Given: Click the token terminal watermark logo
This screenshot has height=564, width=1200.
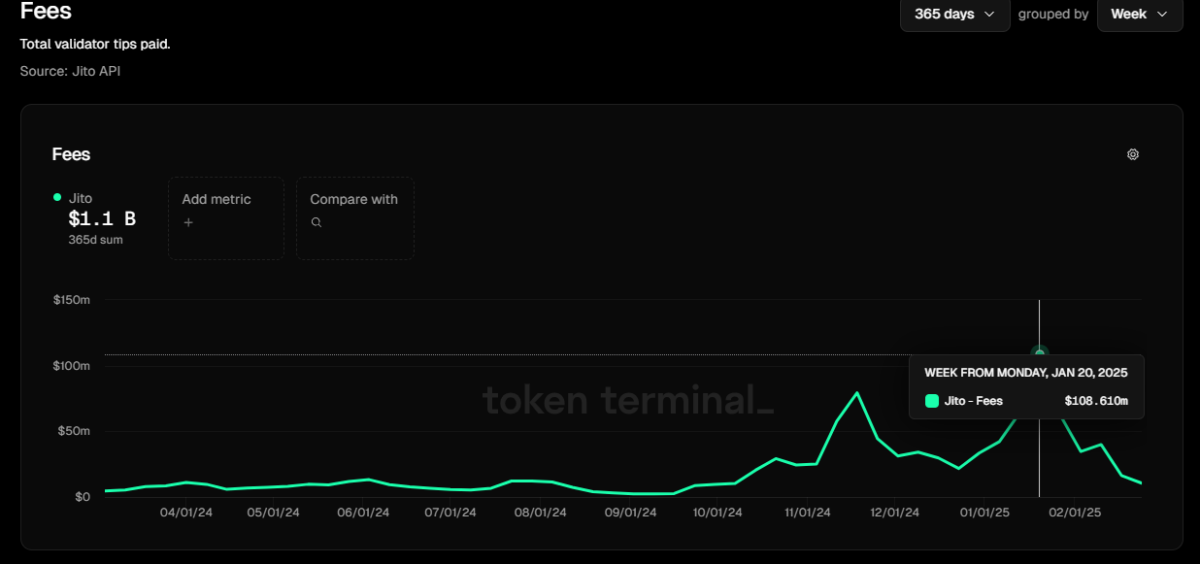Looking at the screenshot, I should point(627,400).
